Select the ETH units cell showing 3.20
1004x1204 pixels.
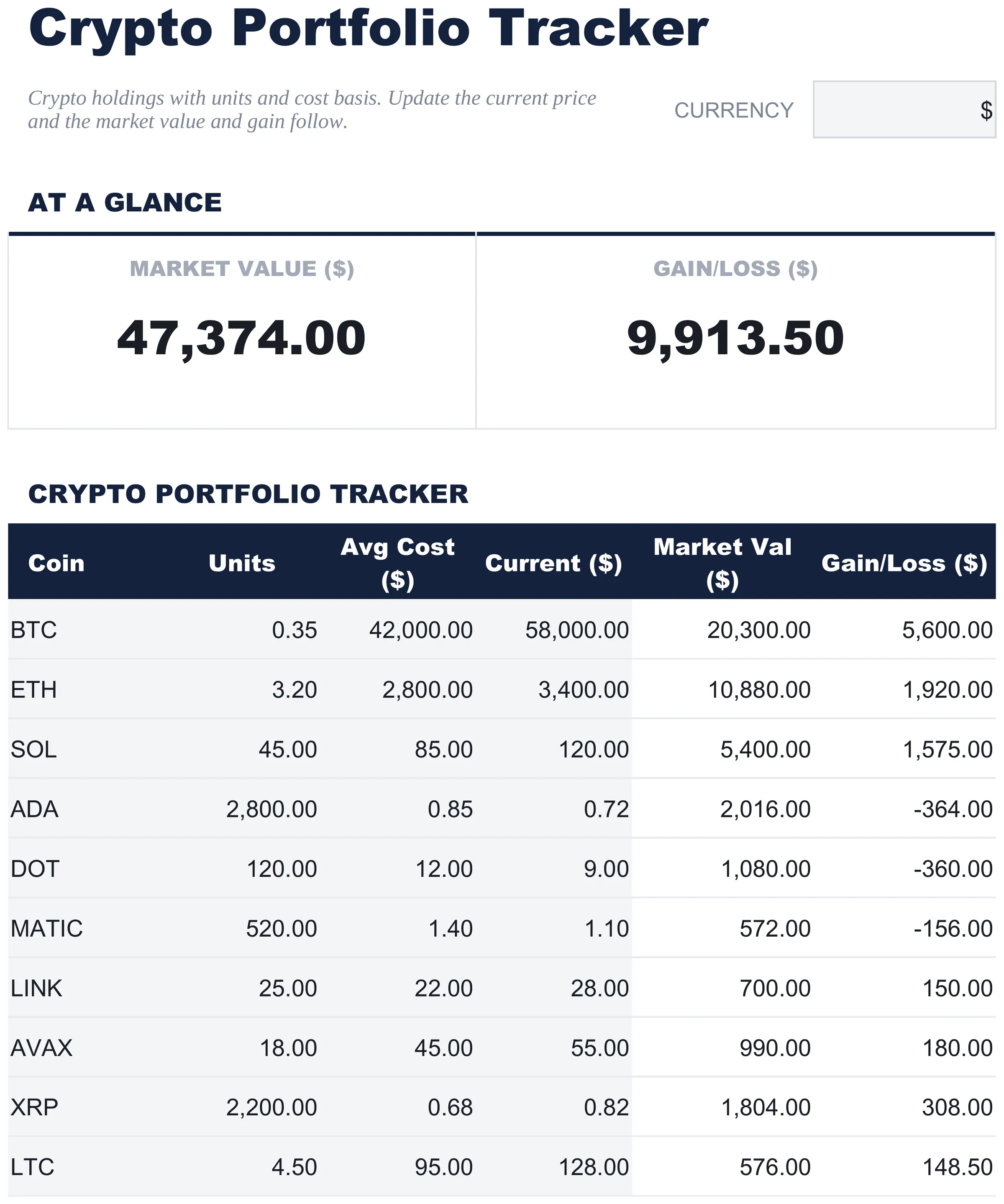click(x=241, y=689)
